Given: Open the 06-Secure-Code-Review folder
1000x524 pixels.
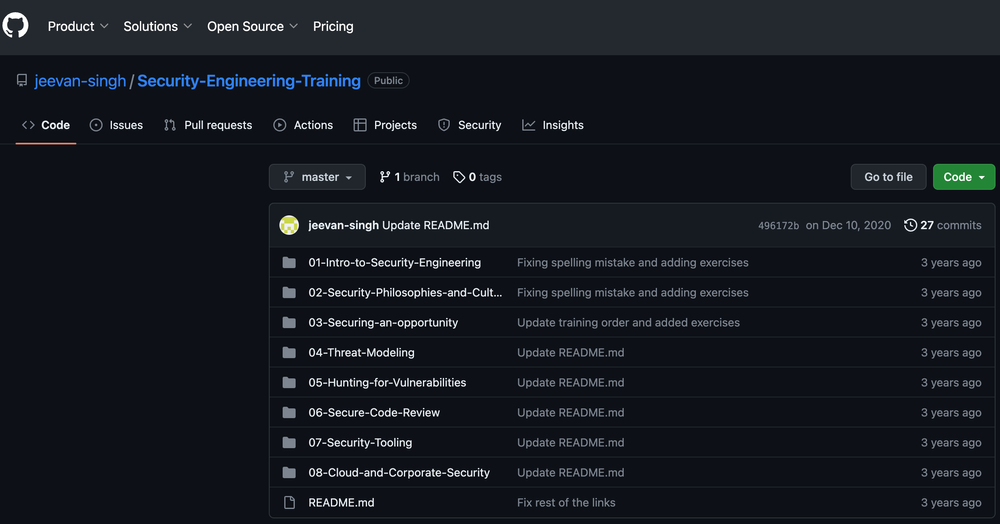Looking at the screenshot, I should click(374, 412).
